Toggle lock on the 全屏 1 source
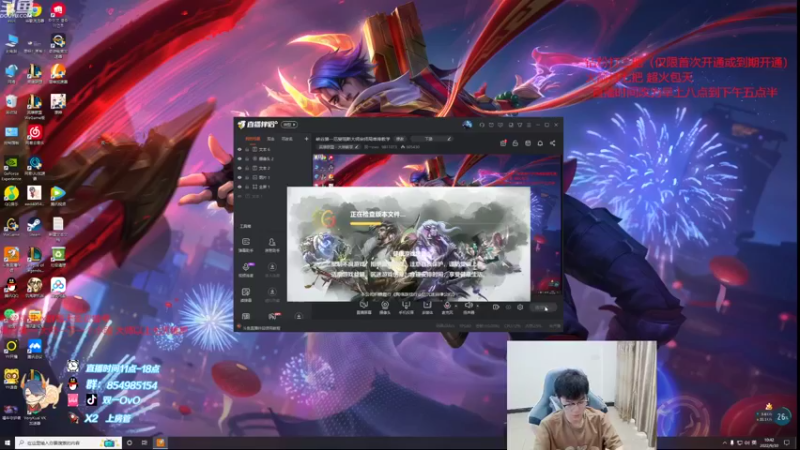The image size is (800, 450). [247, 187]
